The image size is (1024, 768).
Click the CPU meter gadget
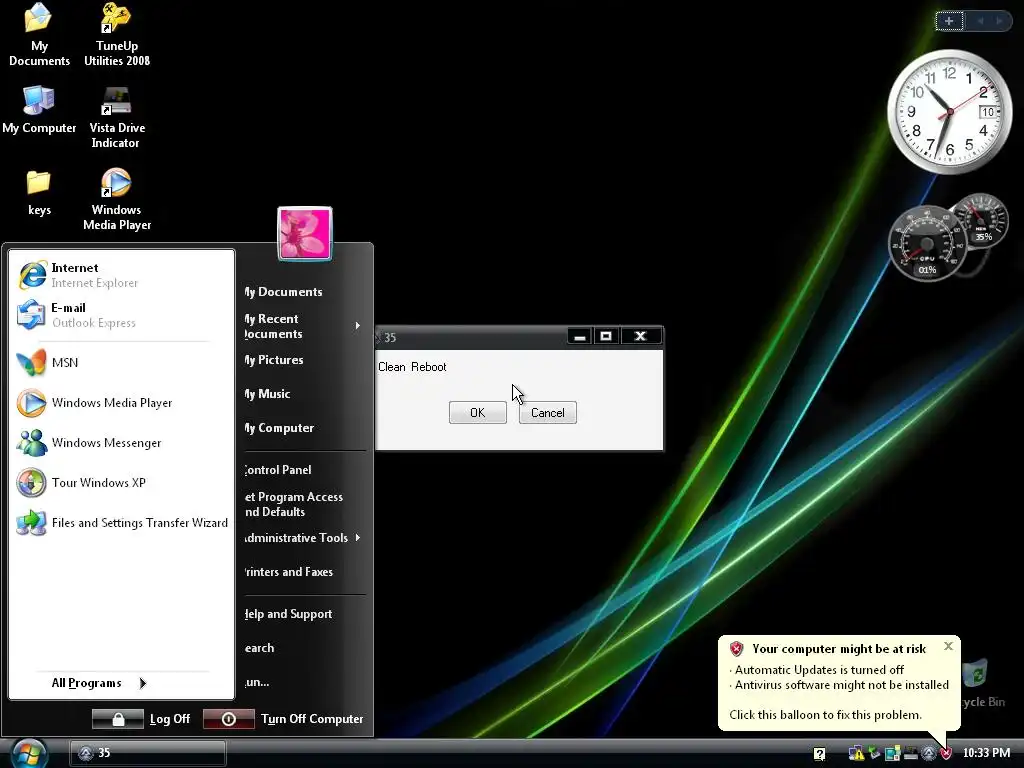tap(927, 244)
